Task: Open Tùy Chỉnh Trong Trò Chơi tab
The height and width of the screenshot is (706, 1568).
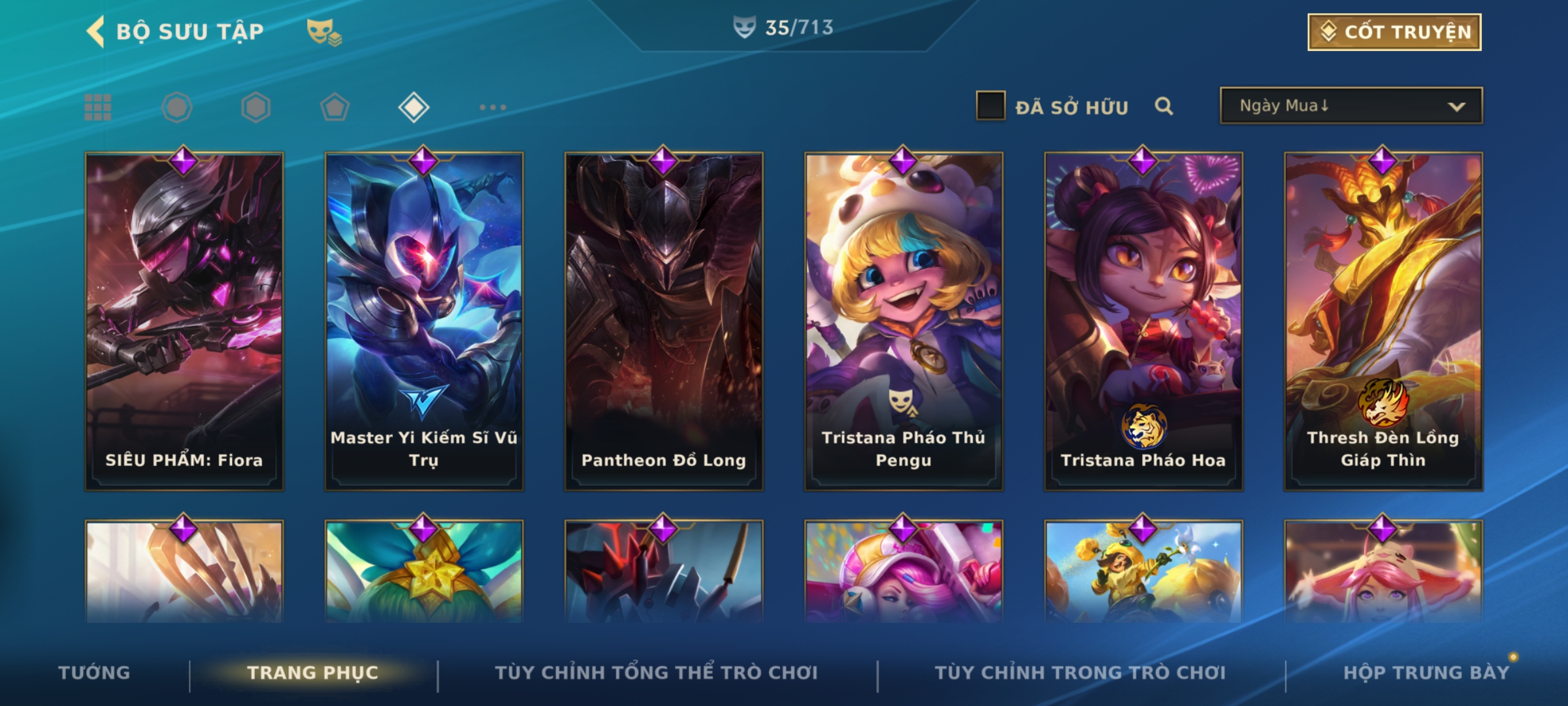Action: coord(1081,673)
